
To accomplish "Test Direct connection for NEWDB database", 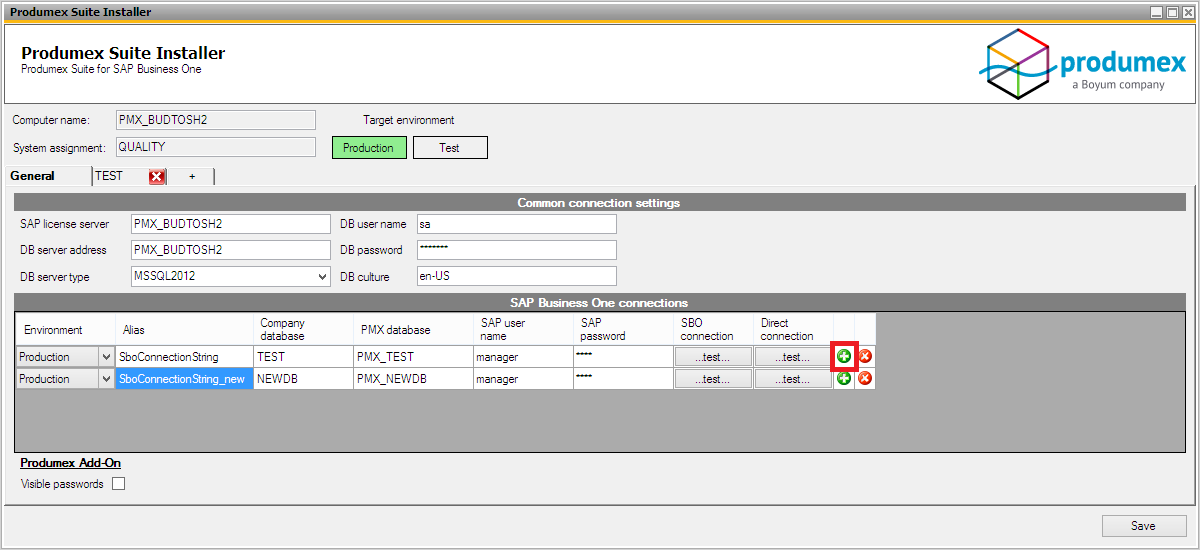I will (793, 379).
